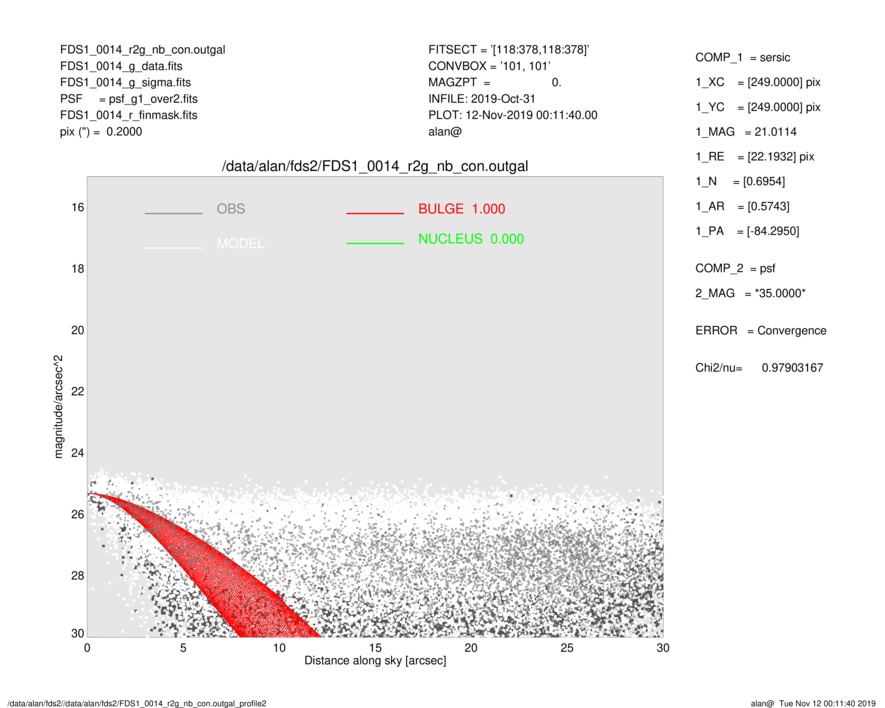This screenshot has width=885, height=708.
Task: Click the y-axis tick label 28
Action: click(x=77, y=575)
